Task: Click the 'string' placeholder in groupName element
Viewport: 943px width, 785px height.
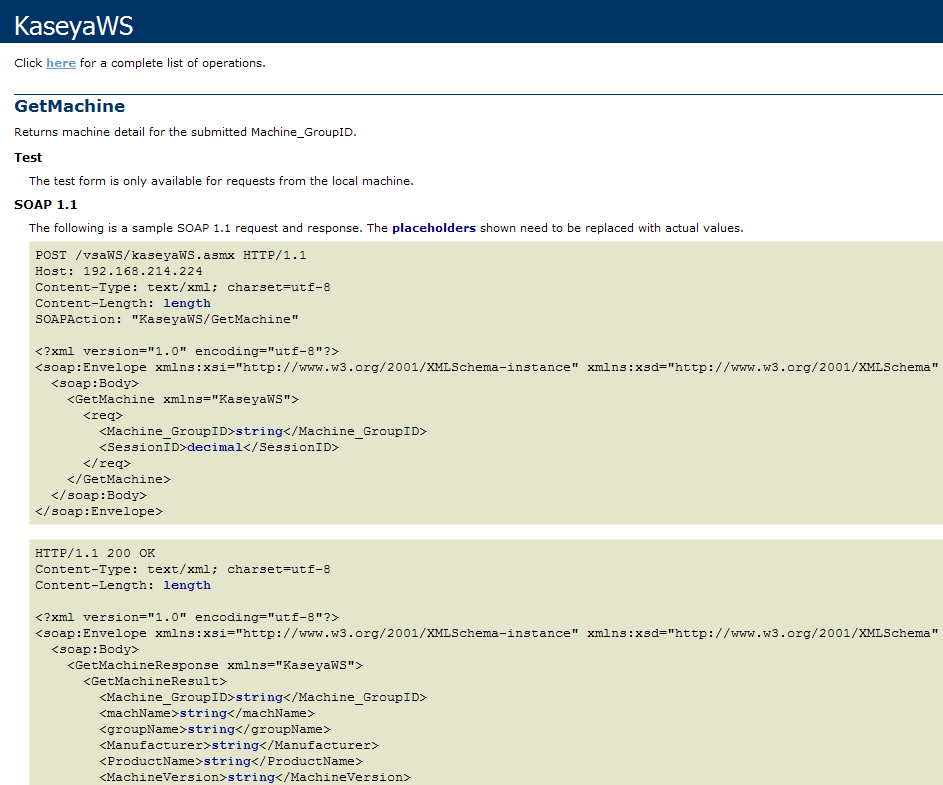Action: tap(211, 729)
